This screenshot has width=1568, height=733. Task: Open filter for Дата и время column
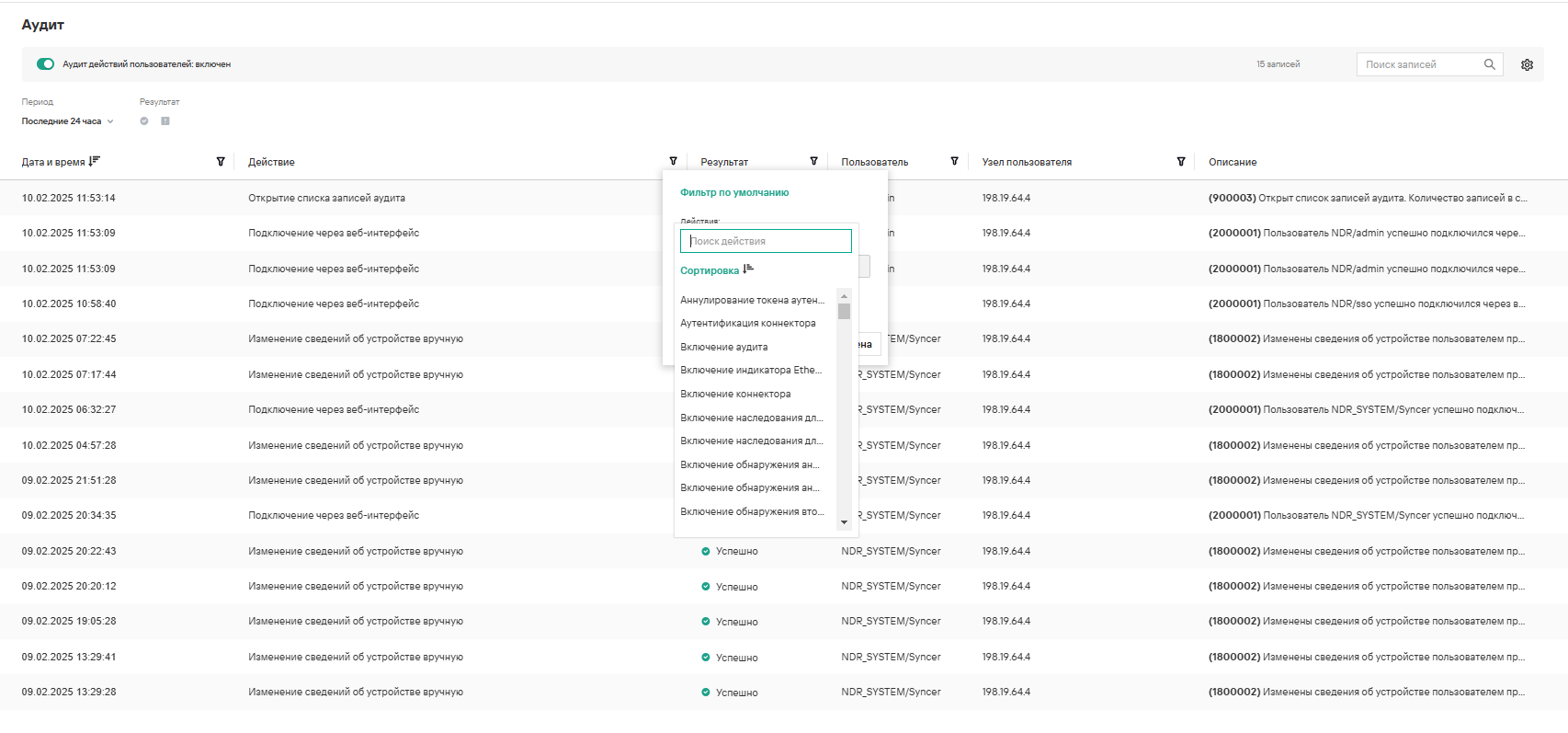coord(221,162)
